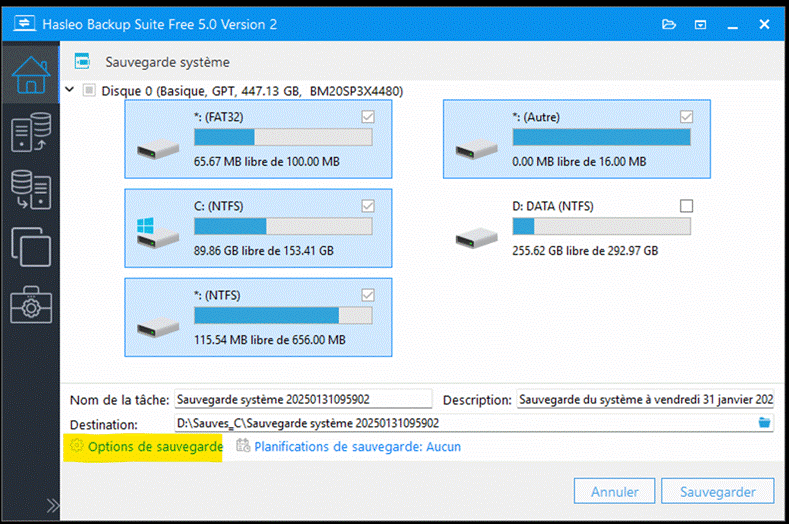Toggle the 656 MB NTFS partition checkbox
This screenshot has width=789, height=524.
pos(368,295)
